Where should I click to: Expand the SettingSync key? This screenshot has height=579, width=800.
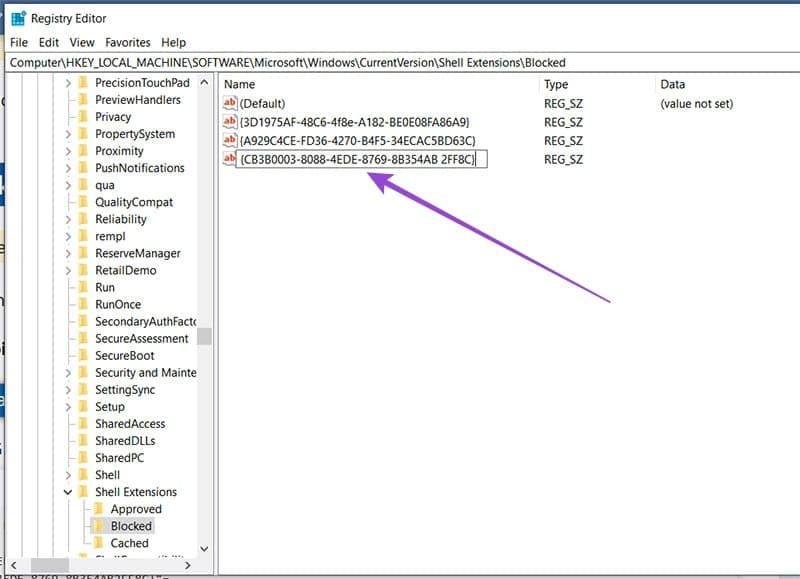[68, 390]
